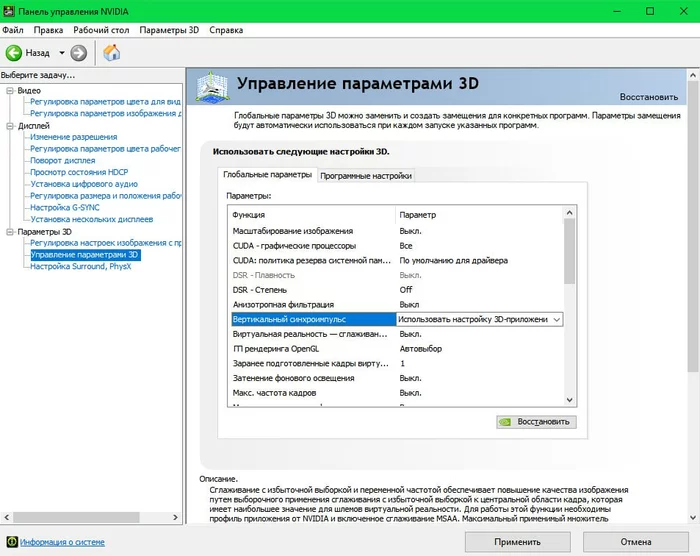This screenshot has width=700, height=556.
Task: Click the NVIDIA title bar app icon
Action: (8, 11)
